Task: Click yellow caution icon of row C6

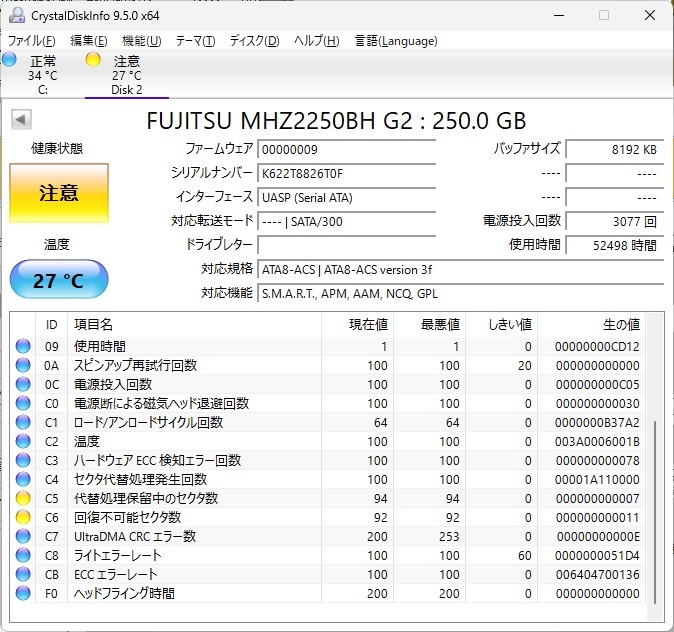Action: pos(23,517)
